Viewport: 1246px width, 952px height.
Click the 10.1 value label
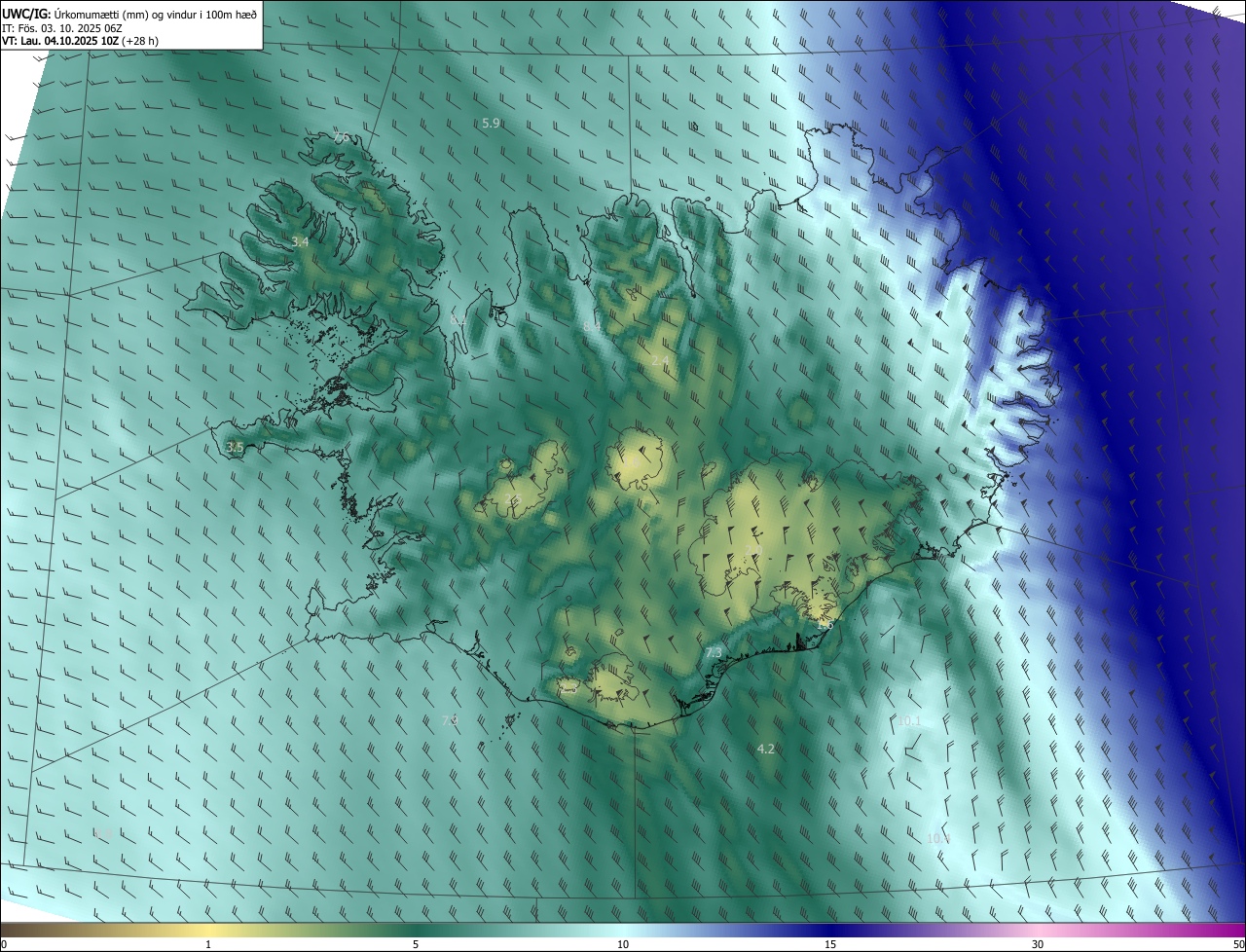pos(909,720)
